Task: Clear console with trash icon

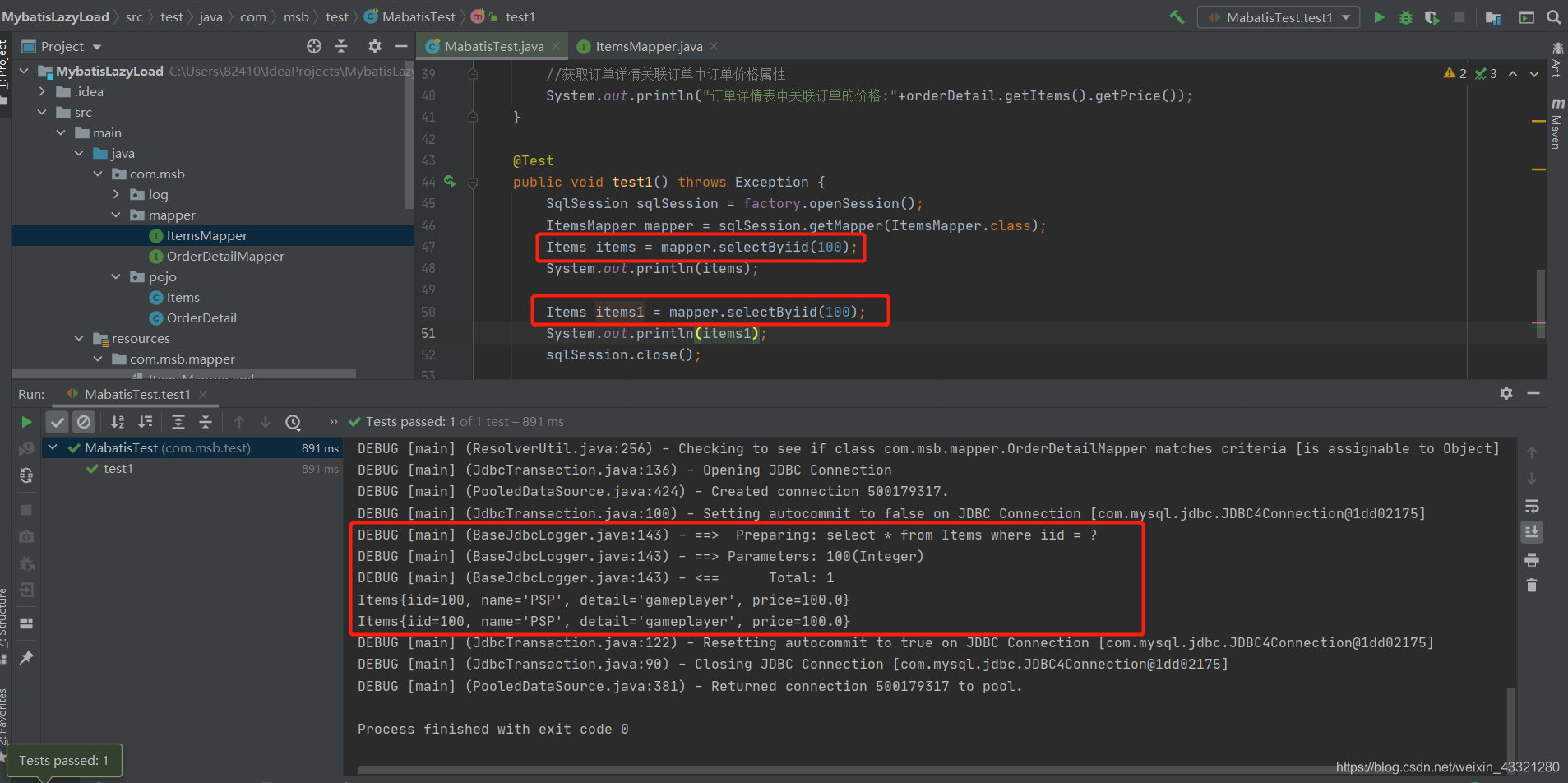Action: pos(1532,586)
